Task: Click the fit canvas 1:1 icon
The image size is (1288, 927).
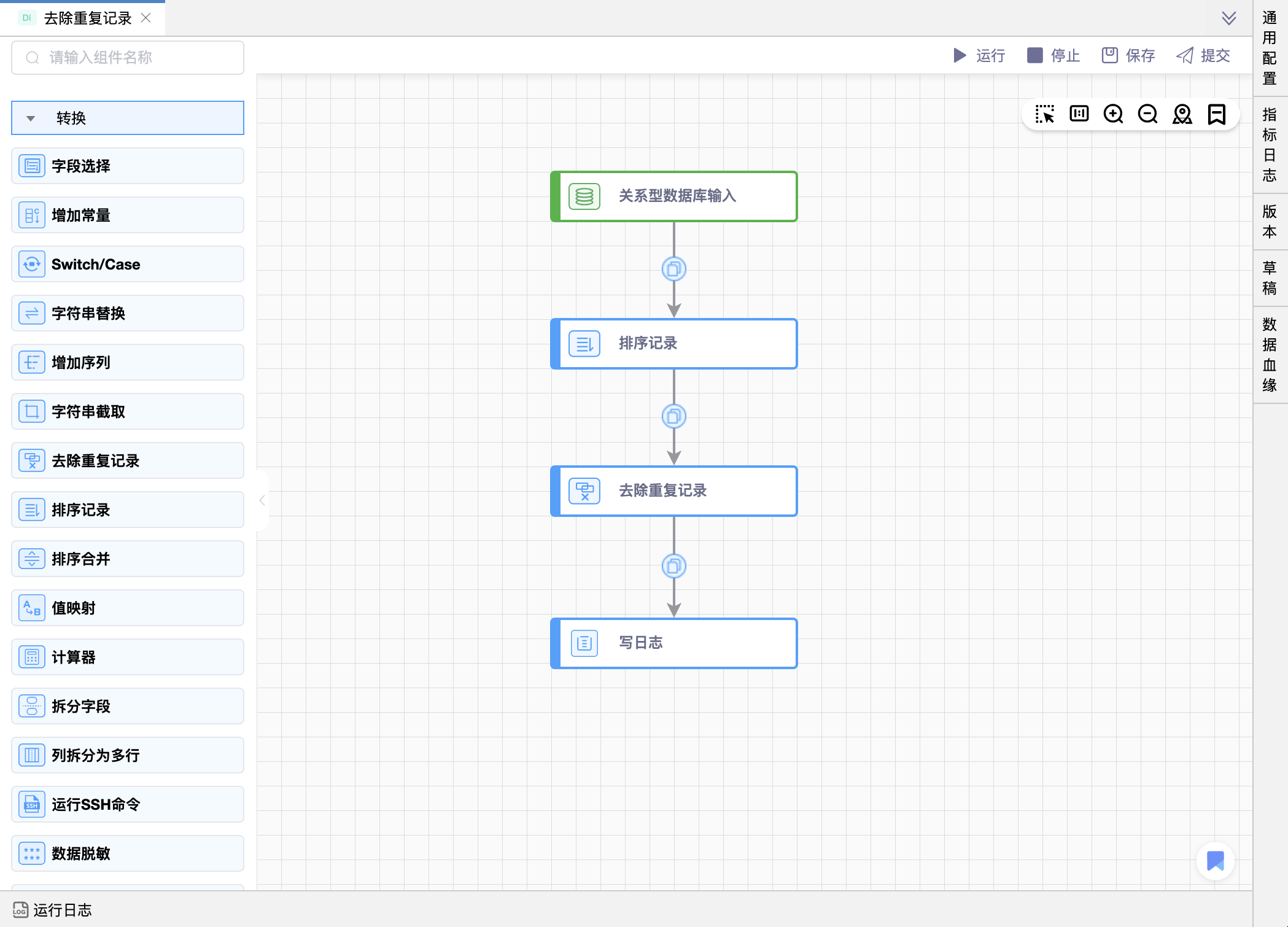Action: point(1079,114)
